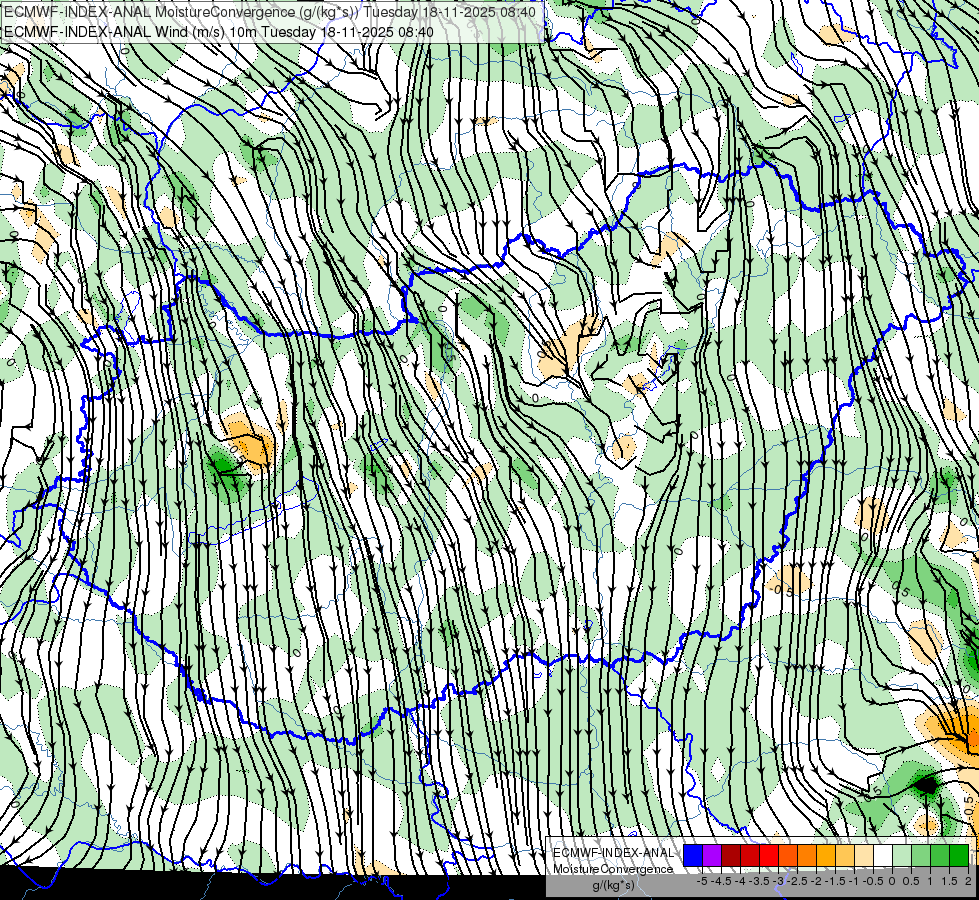979x900 pixels.
Task: Click the light orange swatch between -1.5 and -1
Action: pos(845,855)
